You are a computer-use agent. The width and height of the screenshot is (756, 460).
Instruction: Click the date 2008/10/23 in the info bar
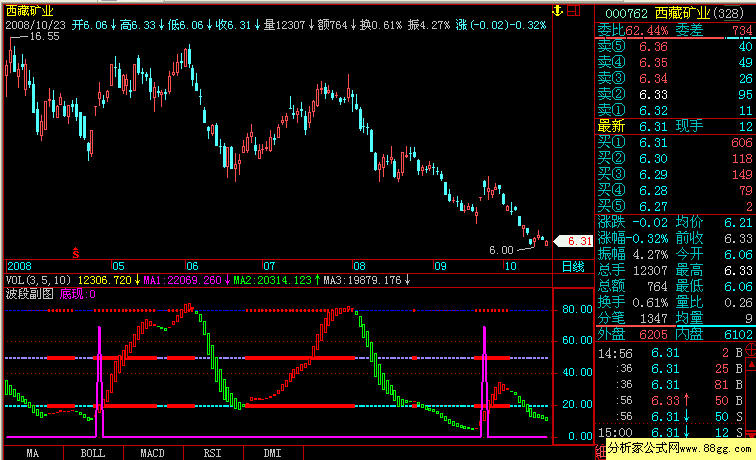pyautogui.click(x=35, y=25)
